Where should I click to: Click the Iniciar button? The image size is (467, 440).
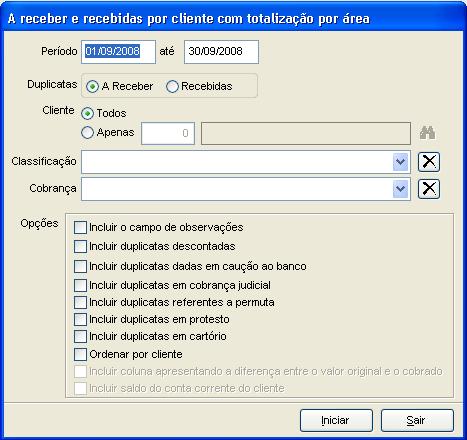336,420
